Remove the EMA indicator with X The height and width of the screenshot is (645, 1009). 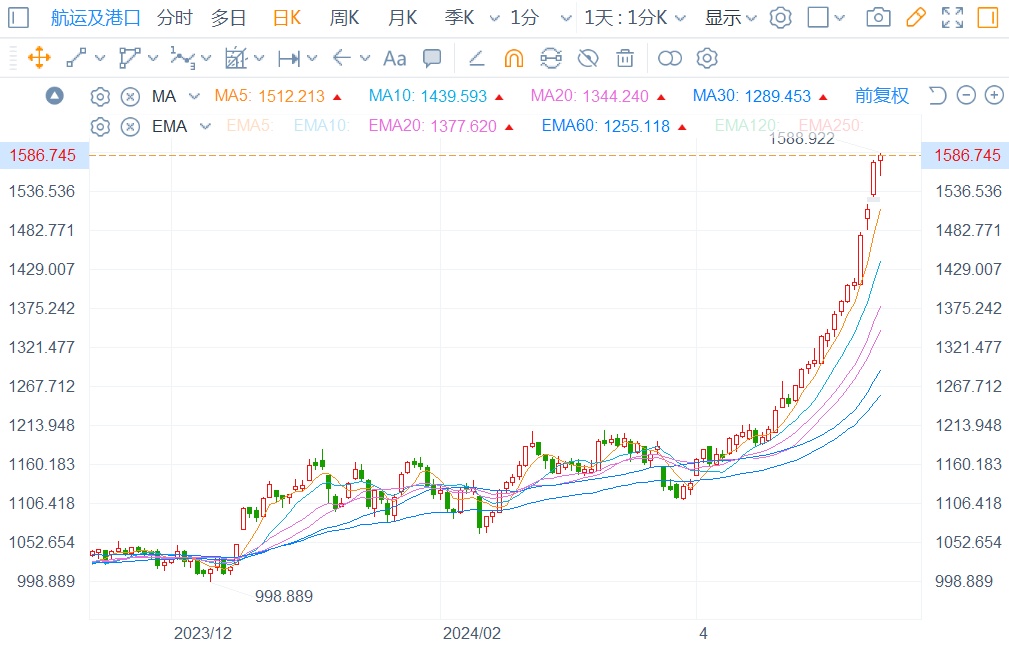(x=130, y=126)
